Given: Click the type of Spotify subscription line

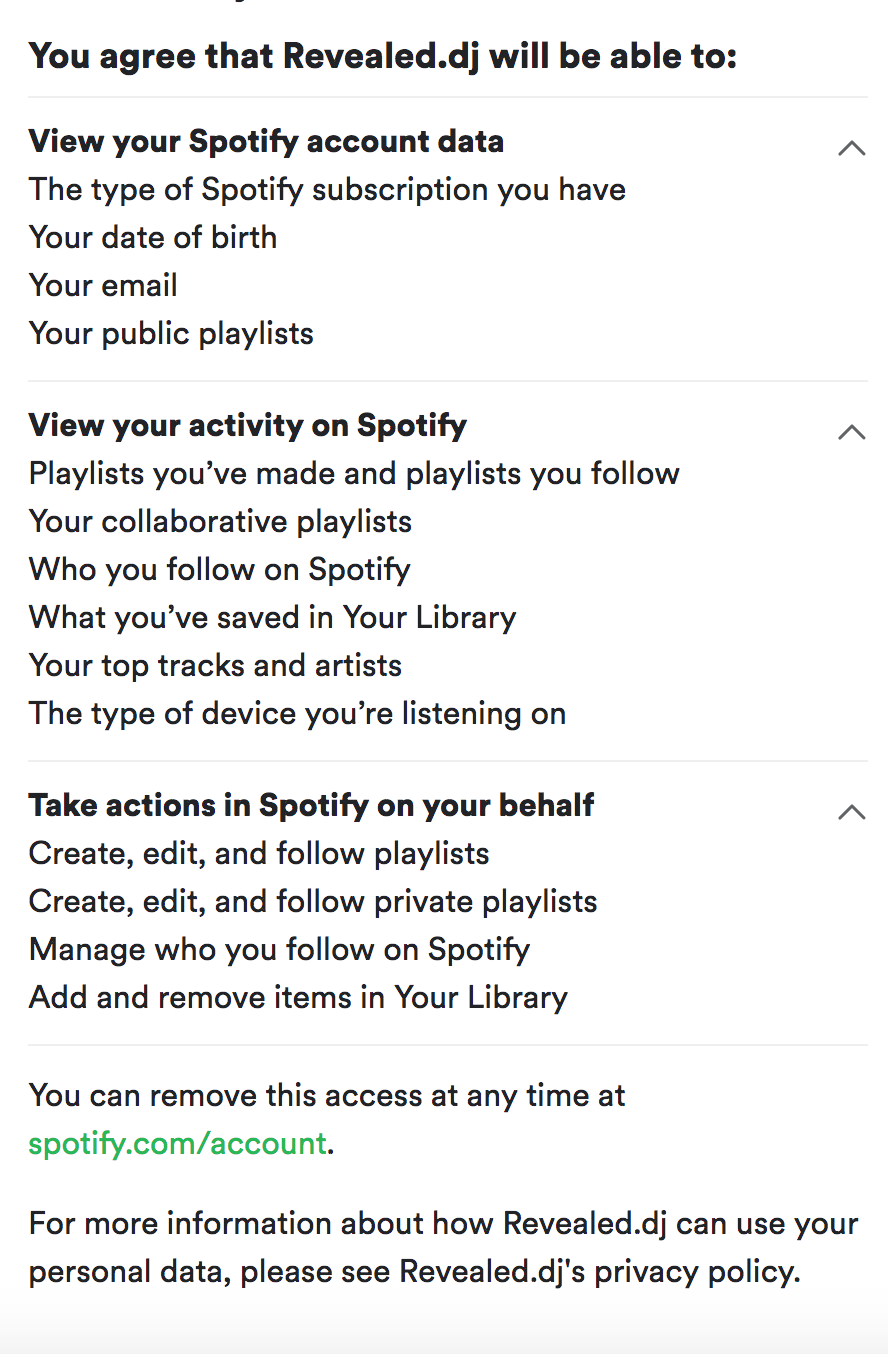Looking at the screenshot, I should click(x=327, y=189).
